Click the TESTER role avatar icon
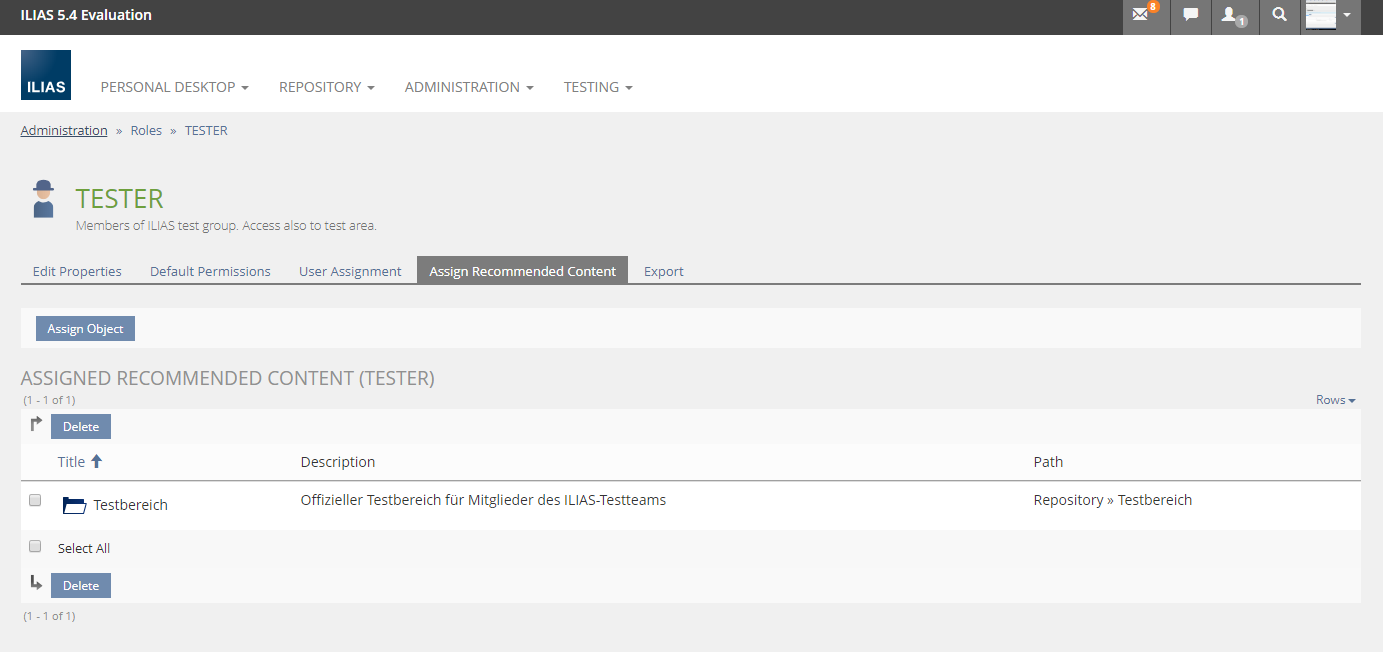Viewport: 1383px width, 652px height. pos(43,199)
